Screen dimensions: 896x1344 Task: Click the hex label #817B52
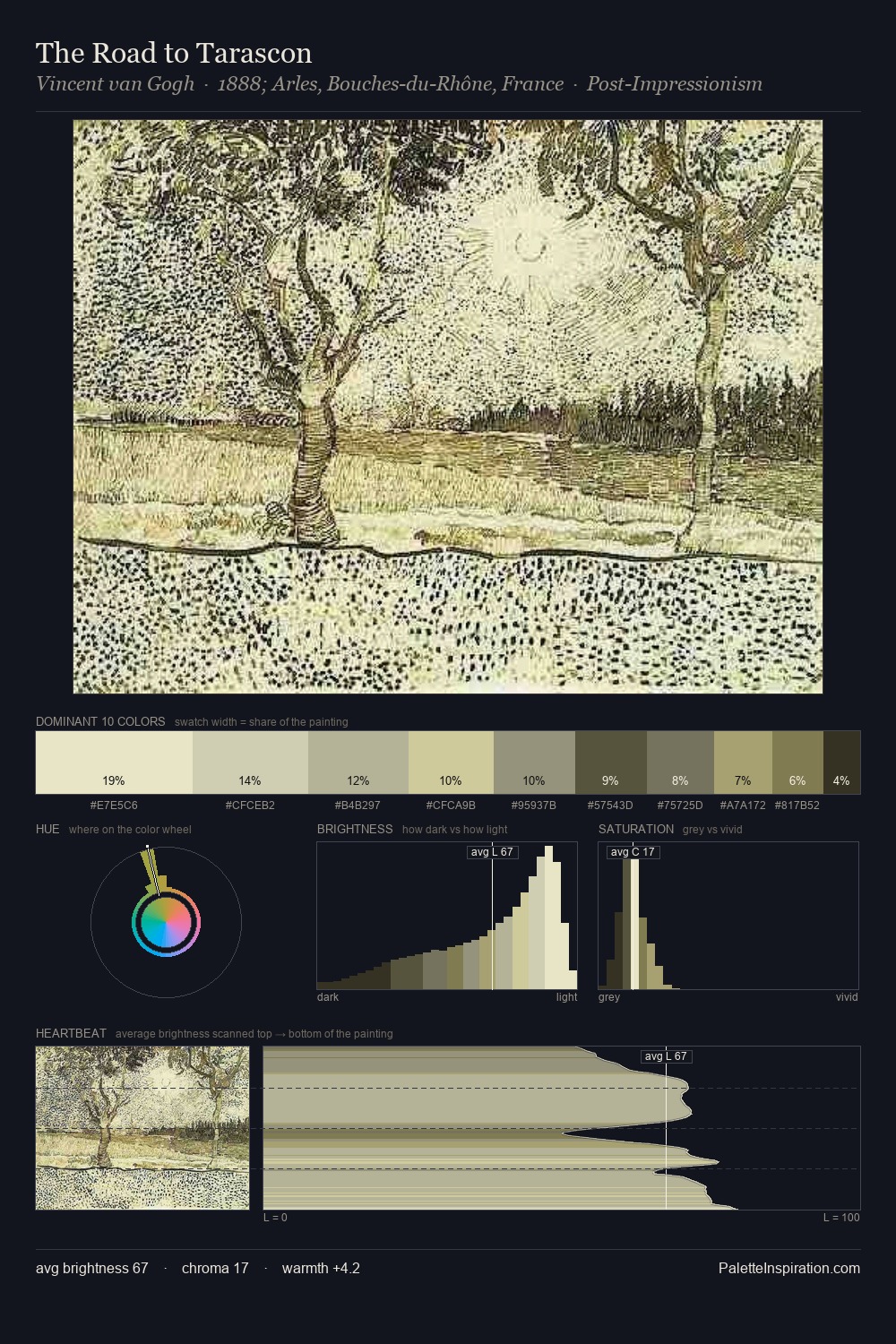(x=797, y=806)
